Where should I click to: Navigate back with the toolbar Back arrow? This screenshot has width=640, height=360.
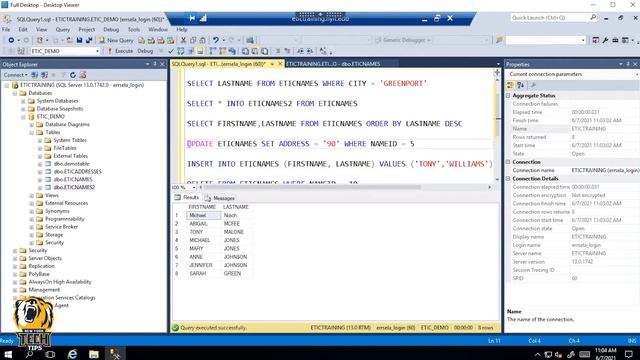coord(11,40)
